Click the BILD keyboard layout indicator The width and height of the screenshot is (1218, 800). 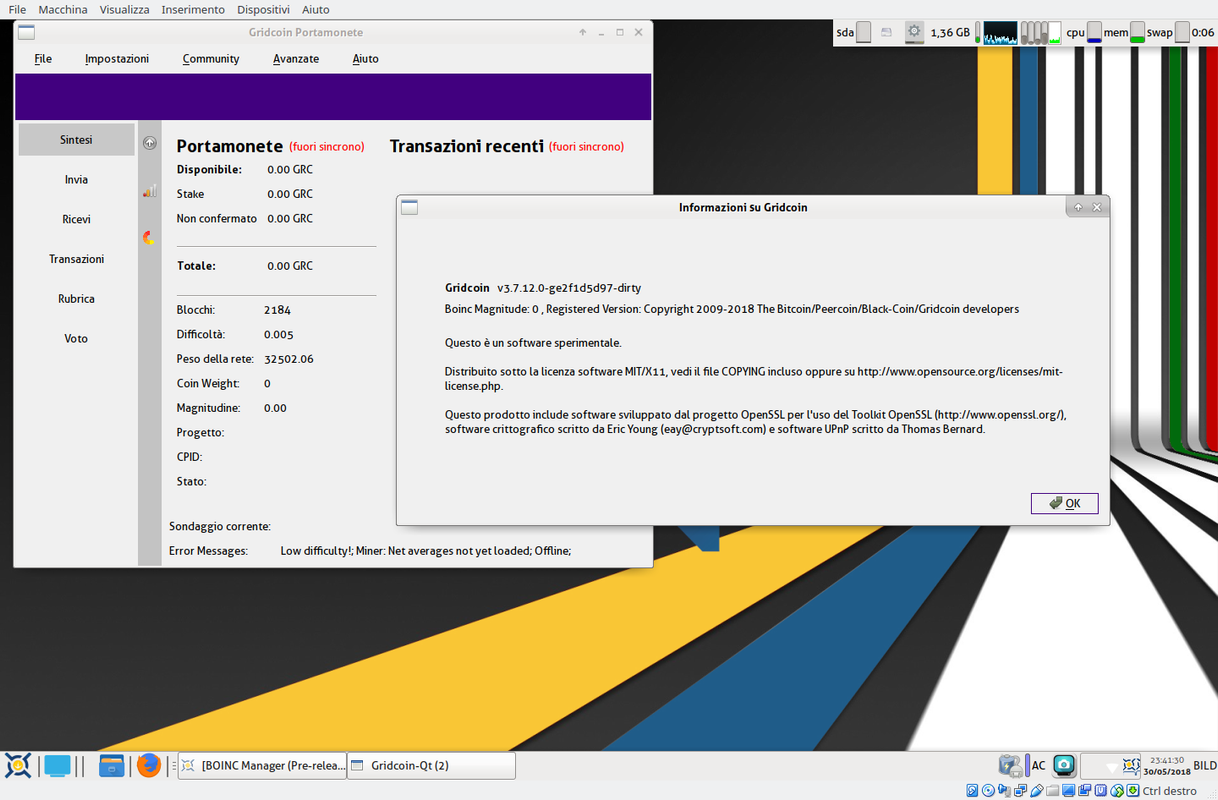[x=1205, y=766]
